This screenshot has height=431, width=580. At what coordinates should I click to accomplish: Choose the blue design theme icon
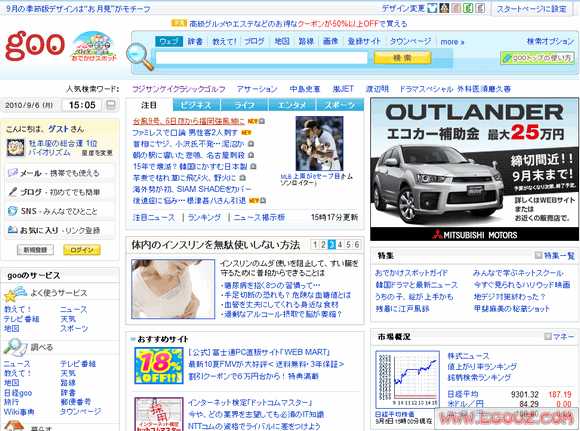pos(432,8)
